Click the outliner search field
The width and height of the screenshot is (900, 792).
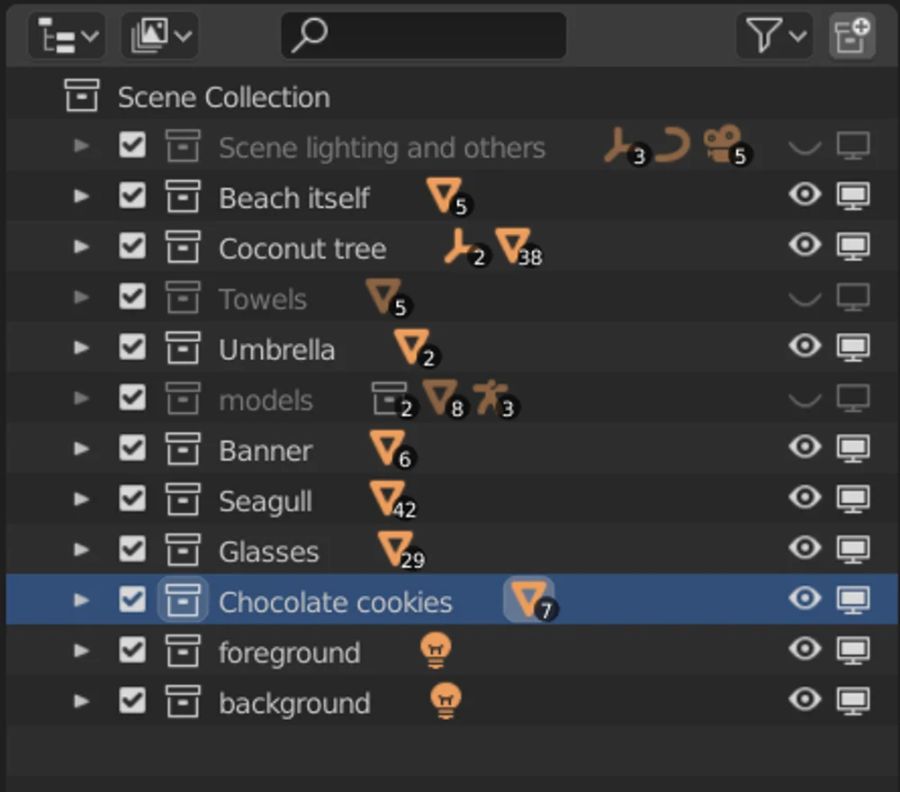click(424, 37)
